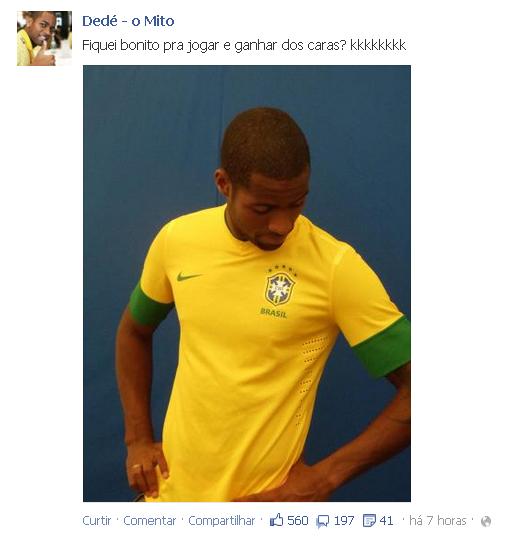Show the 197 comments
This screenshot has width=523, height=537.
(344, 521)
